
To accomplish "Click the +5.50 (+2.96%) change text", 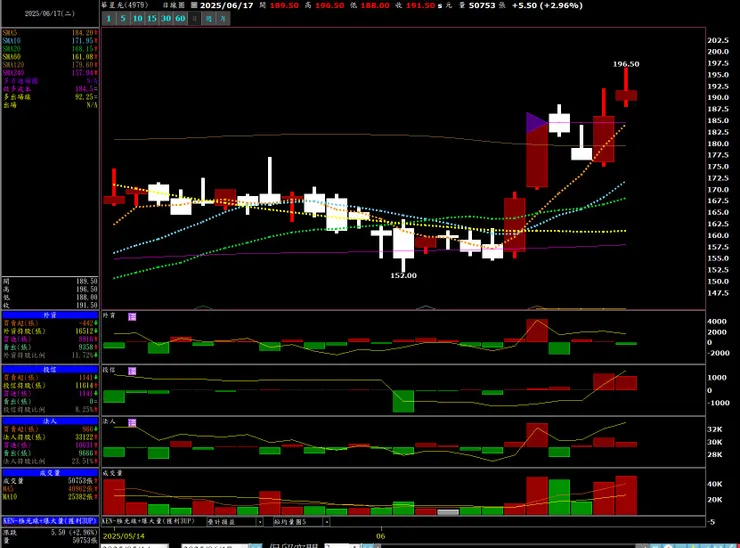I will [547, 6].
